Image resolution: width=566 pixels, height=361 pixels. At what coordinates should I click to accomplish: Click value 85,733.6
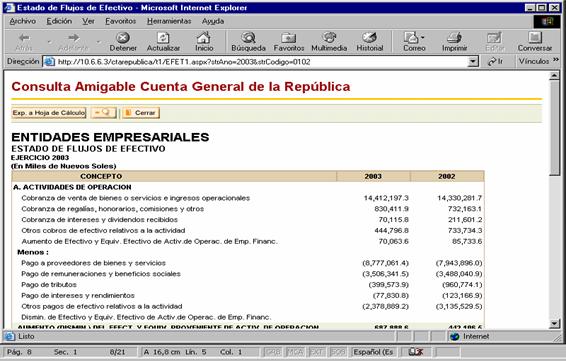coord(467,241)
